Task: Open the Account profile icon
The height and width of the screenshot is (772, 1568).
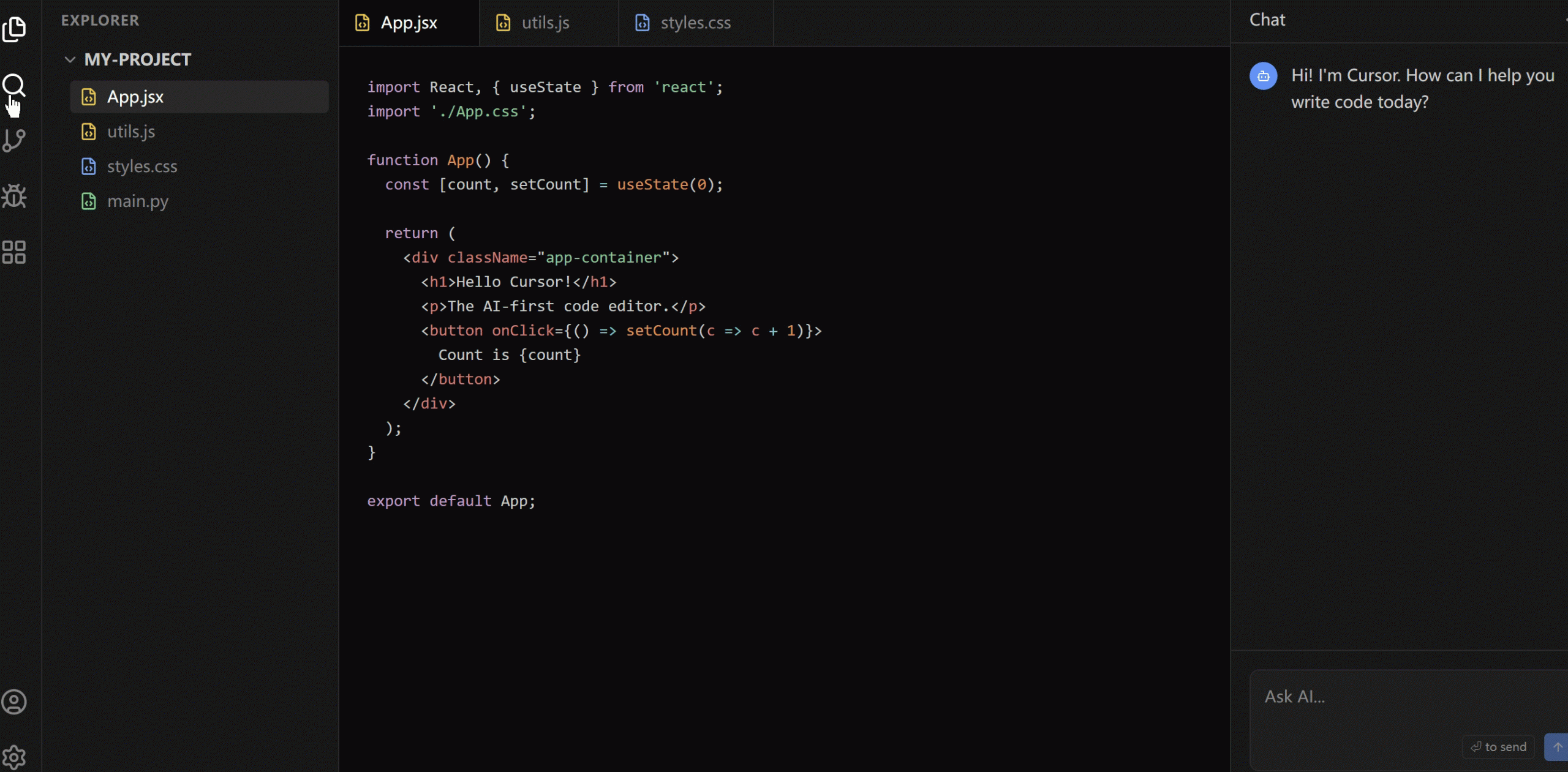Action: [x=14, y=702]
